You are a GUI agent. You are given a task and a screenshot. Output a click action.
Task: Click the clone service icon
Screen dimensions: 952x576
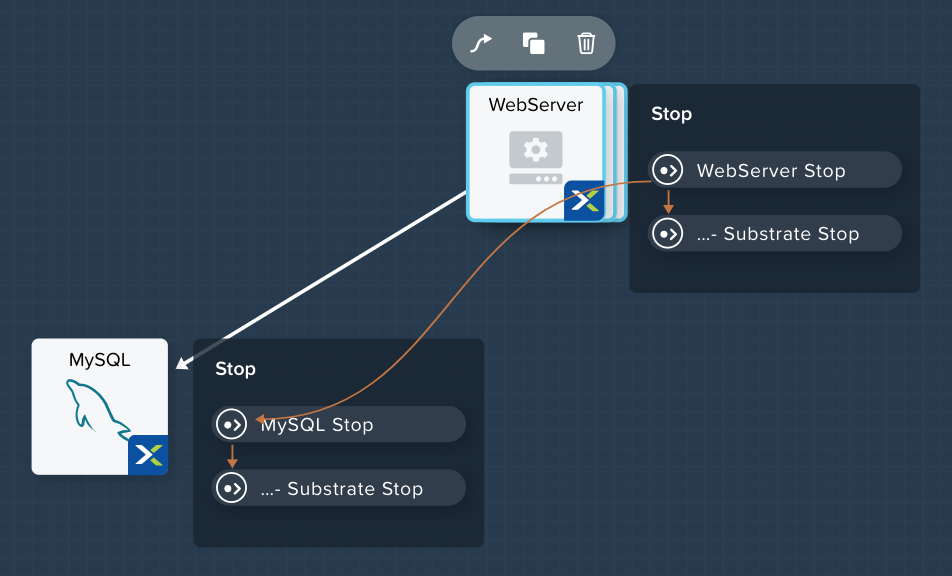pyautogui.click(x=534, y=43)
